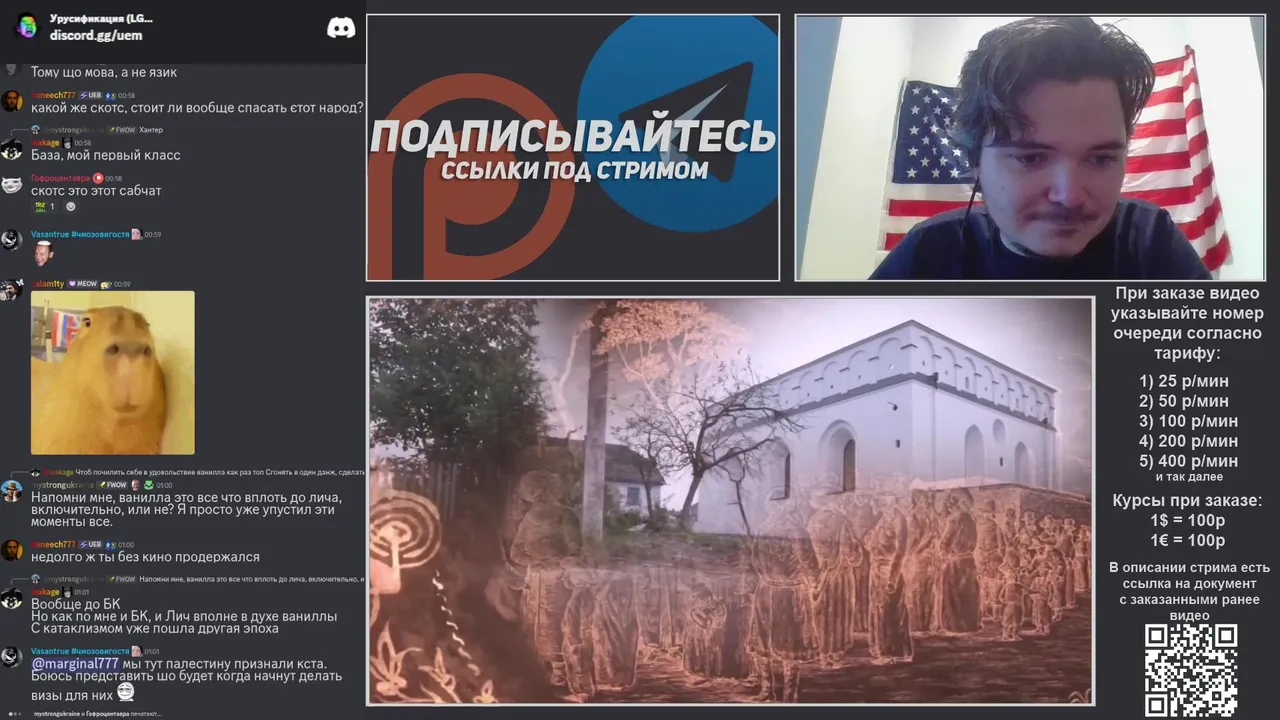Image resolution: width=1280 pixels, height=720 pixels.
Task: Click the webcam feed with American flag
Action: pyautogui.click(x=1030, y=148)
